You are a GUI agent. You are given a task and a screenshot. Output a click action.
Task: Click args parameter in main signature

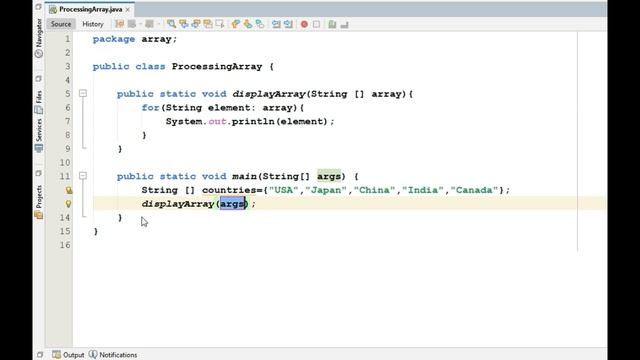(x=329, y=176)
